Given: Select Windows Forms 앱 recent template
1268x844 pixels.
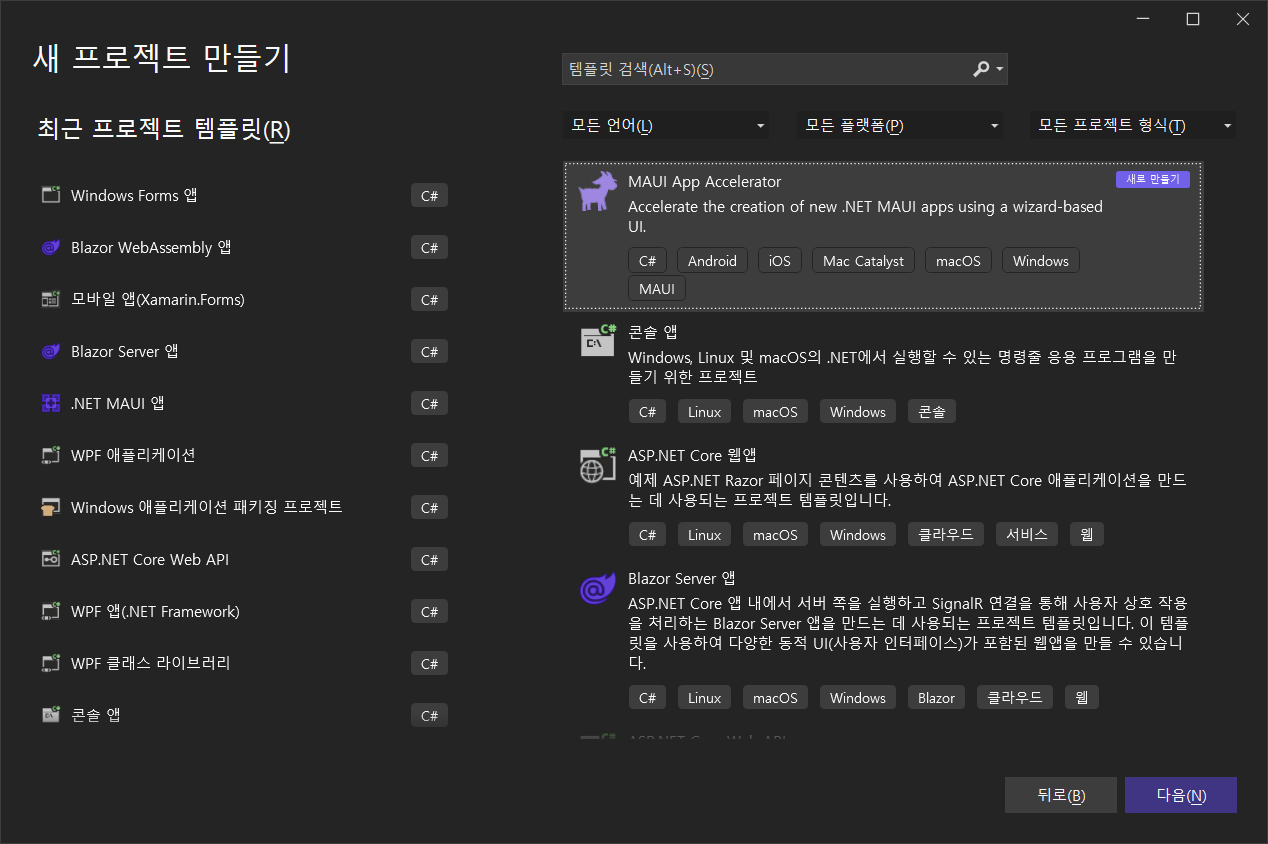Looking at the screenshot, I should (244, 195).
